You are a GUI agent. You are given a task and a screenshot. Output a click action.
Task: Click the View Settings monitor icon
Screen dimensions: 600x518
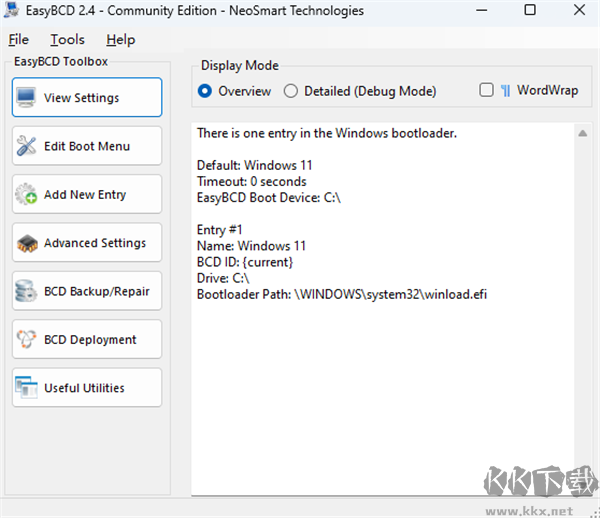(x=26, y=97)
